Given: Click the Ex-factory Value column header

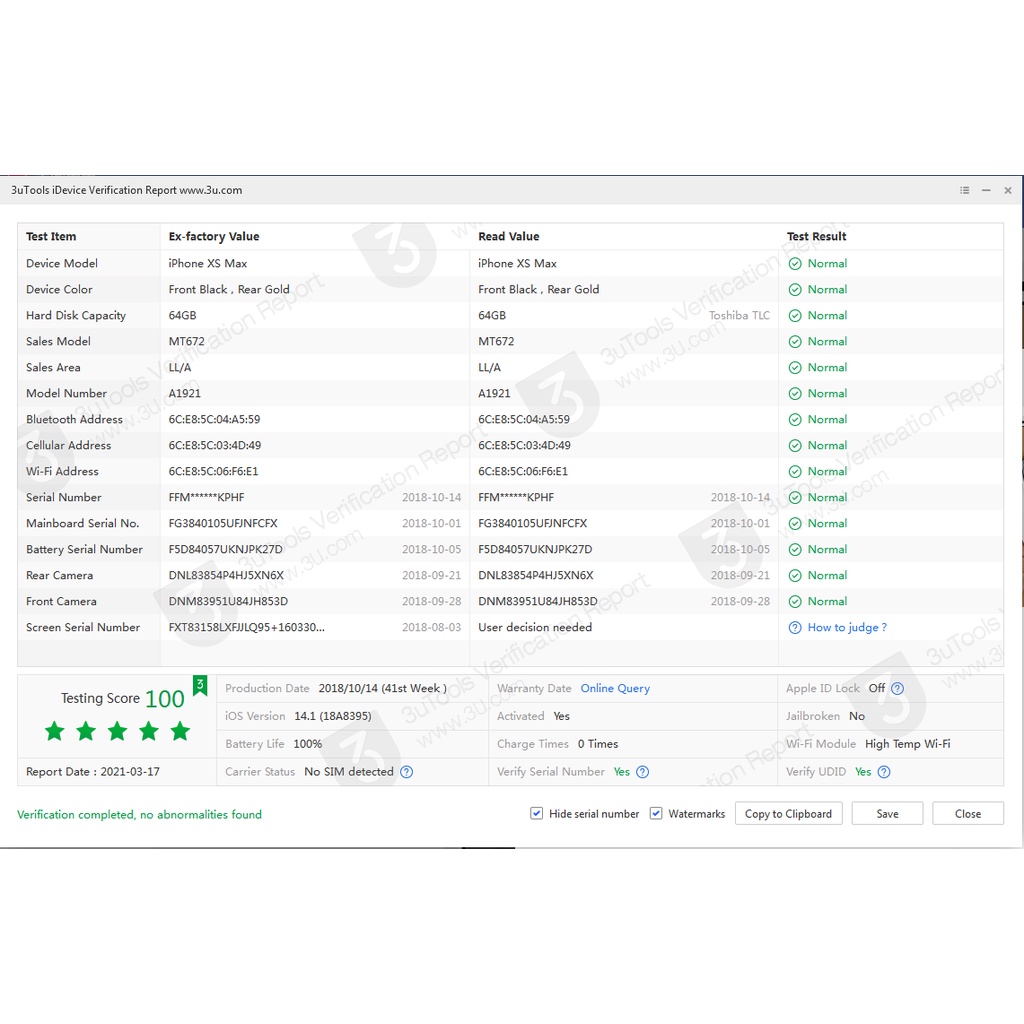Looking at the screenshot, I should (x=214, y=236).
